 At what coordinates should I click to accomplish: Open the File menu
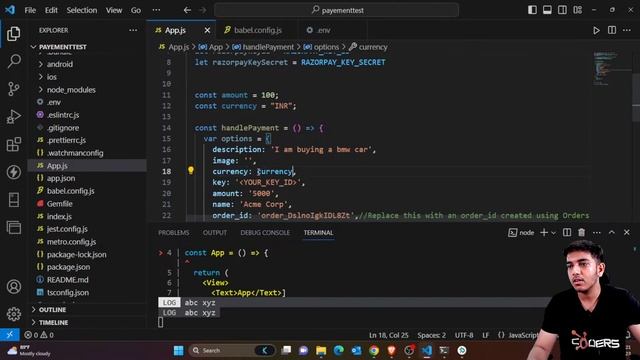coord(30,10)
